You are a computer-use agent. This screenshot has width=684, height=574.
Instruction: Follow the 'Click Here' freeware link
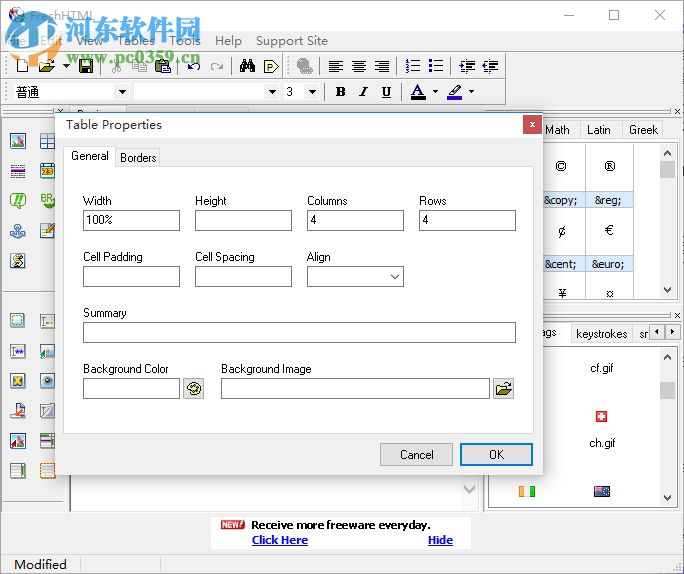pyautogui.click(x=280, y=540)
